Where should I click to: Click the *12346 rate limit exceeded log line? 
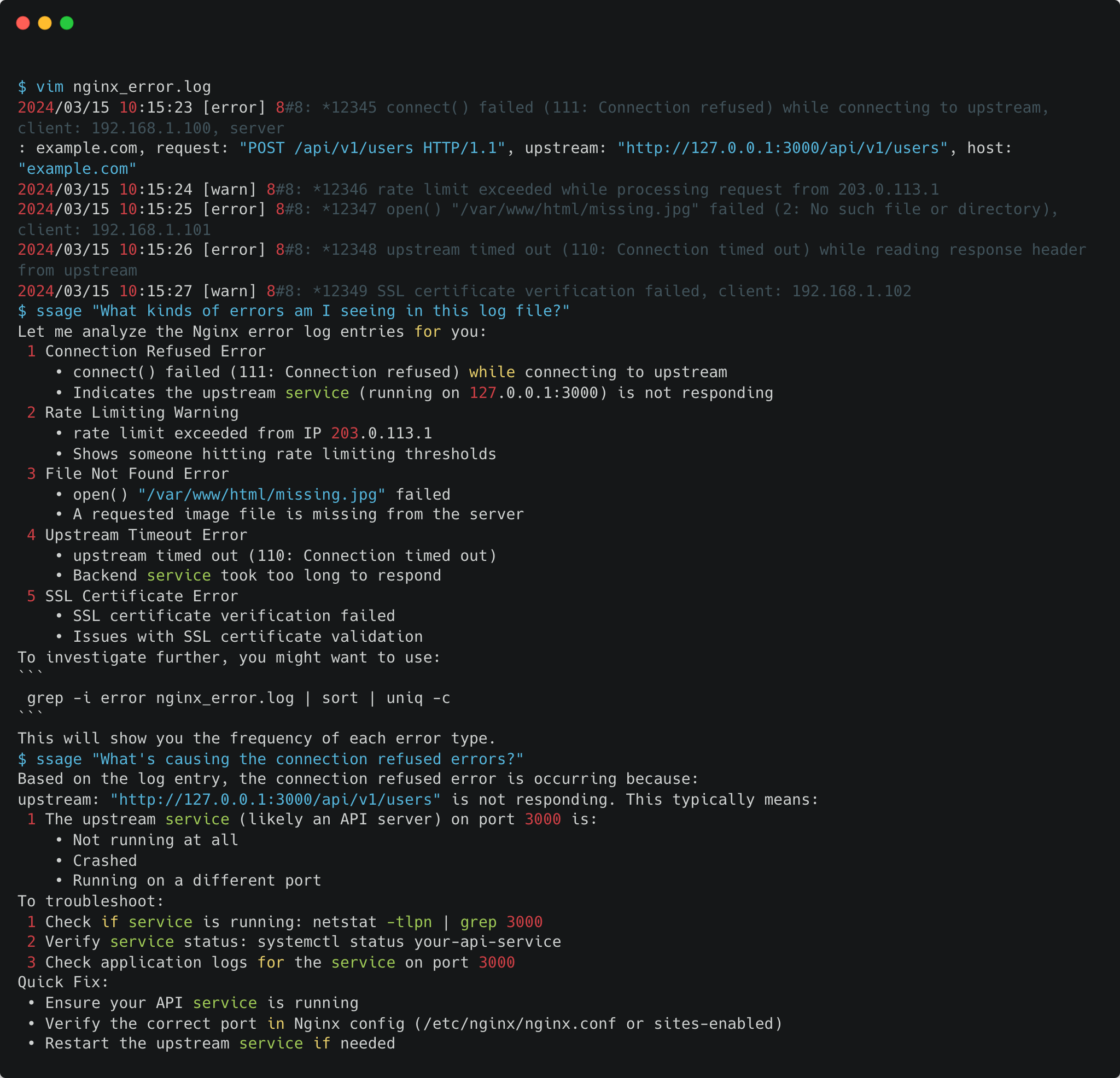point(479,189)
